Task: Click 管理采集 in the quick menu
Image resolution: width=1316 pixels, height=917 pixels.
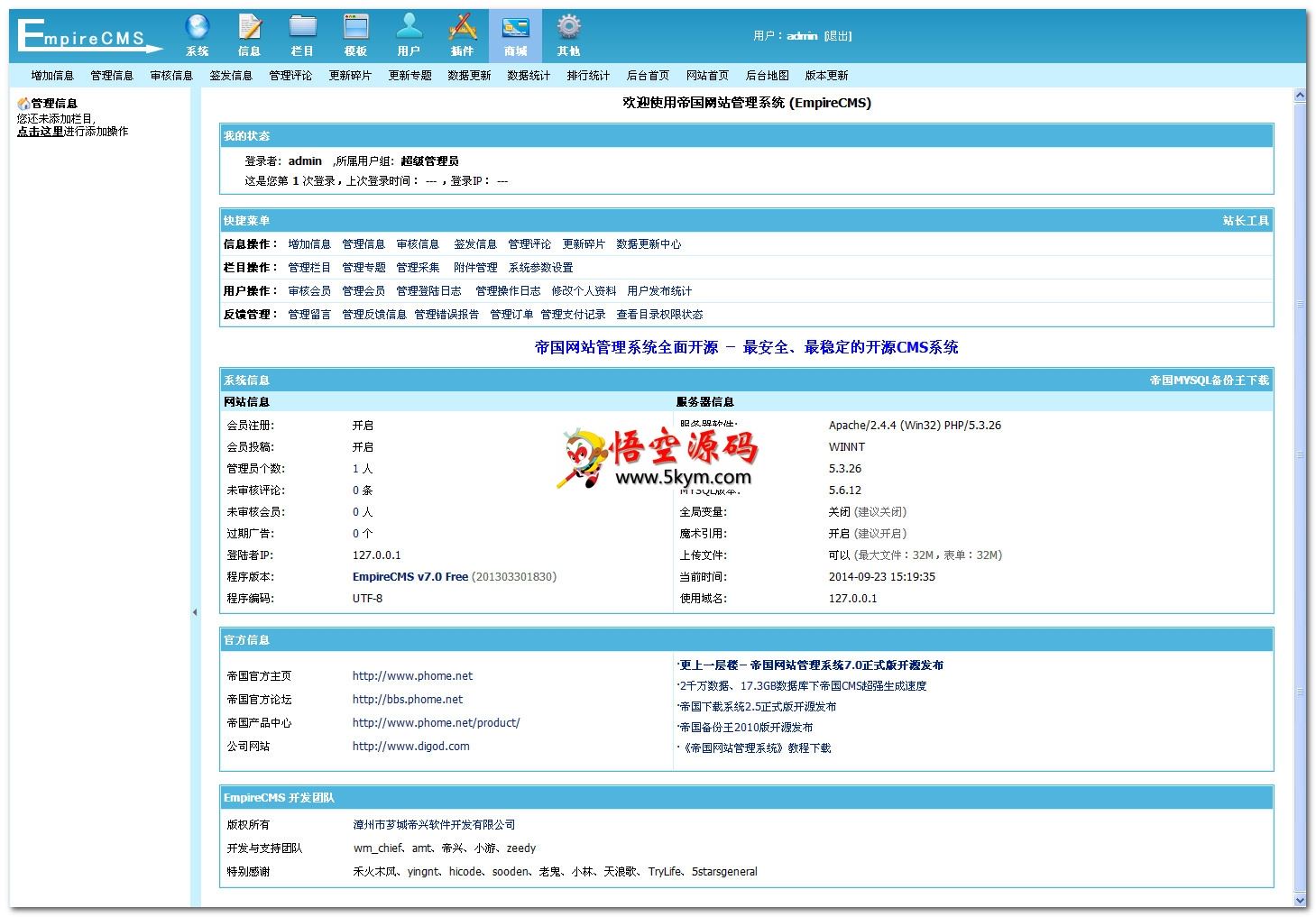Action: 418,268
